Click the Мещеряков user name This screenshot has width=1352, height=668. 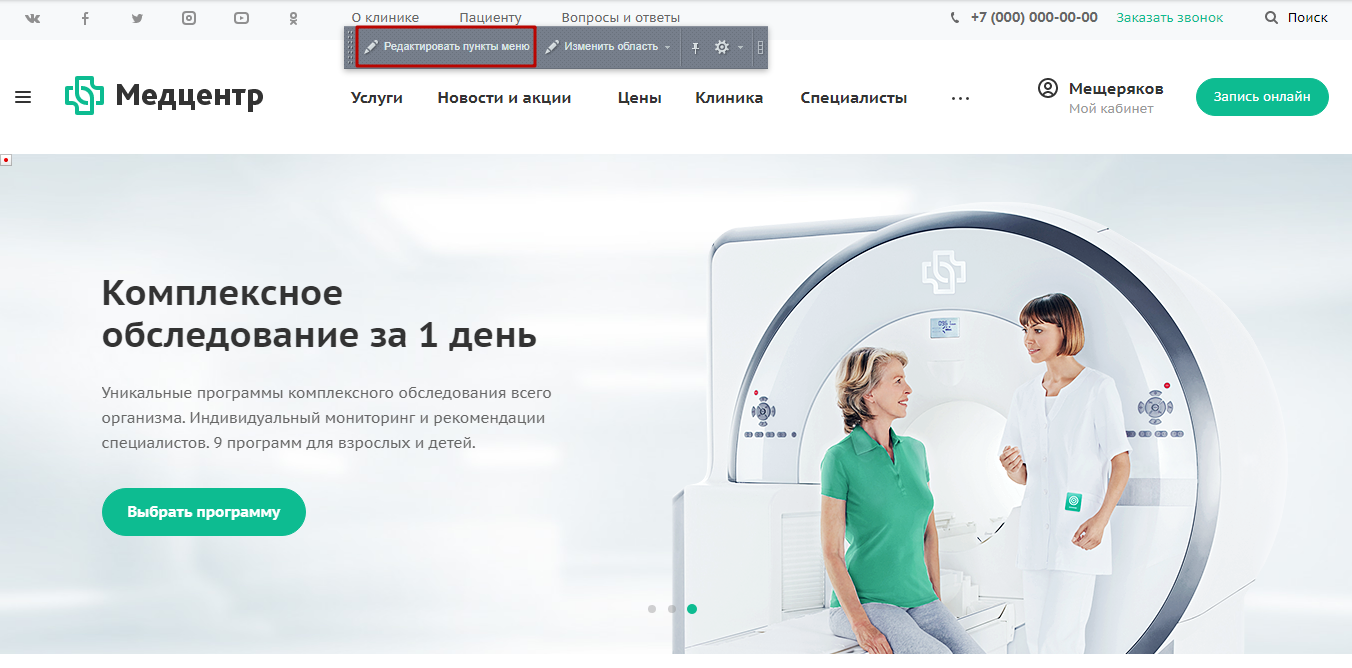tap(1116, 88)
